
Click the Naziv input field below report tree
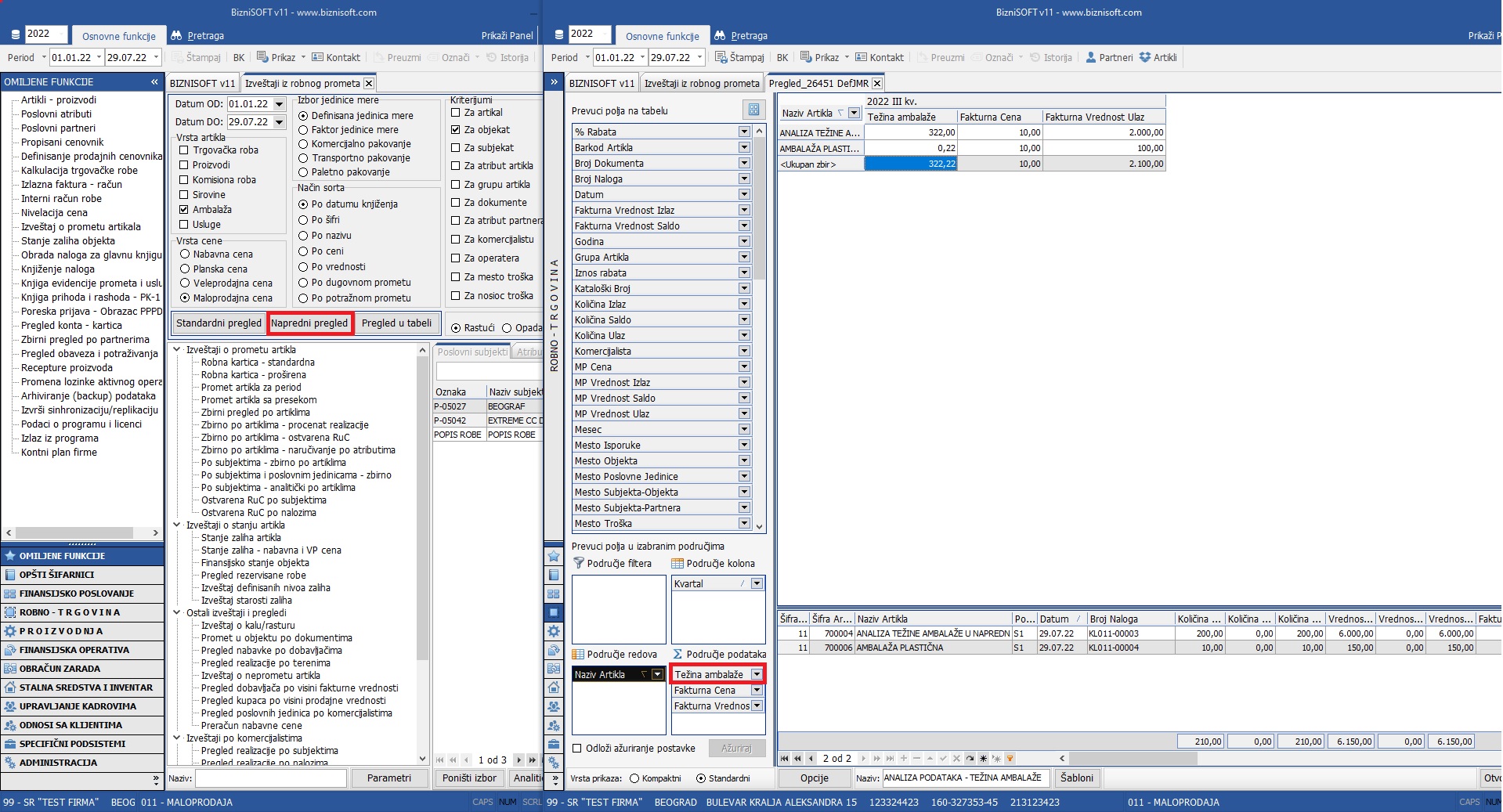(270, 778)
